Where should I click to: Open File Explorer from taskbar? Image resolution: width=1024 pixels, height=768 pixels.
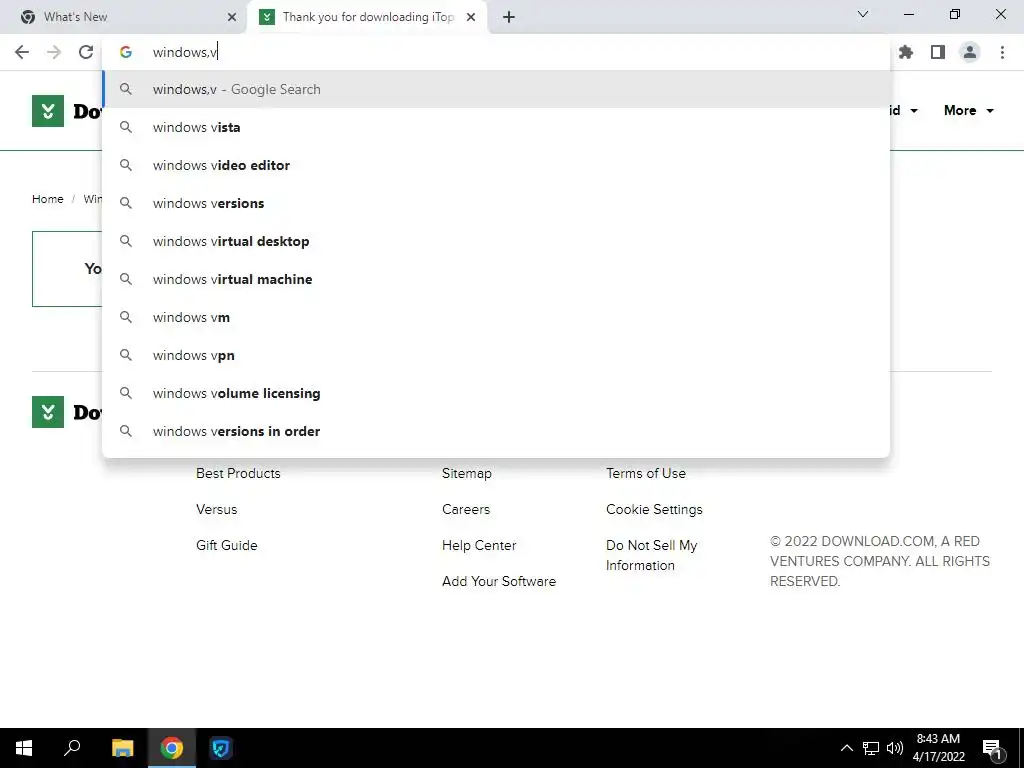click(x=122, y=748)
